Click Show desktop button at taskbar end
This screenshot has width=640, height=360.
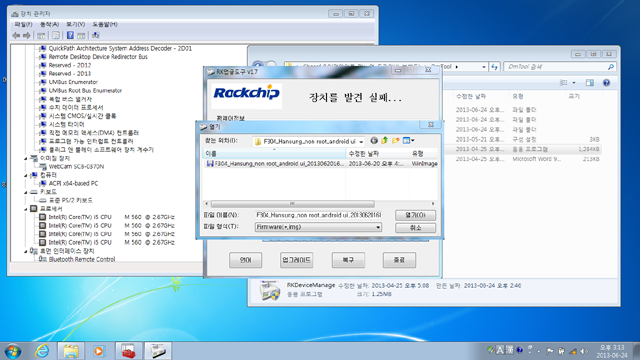point(636,351)
